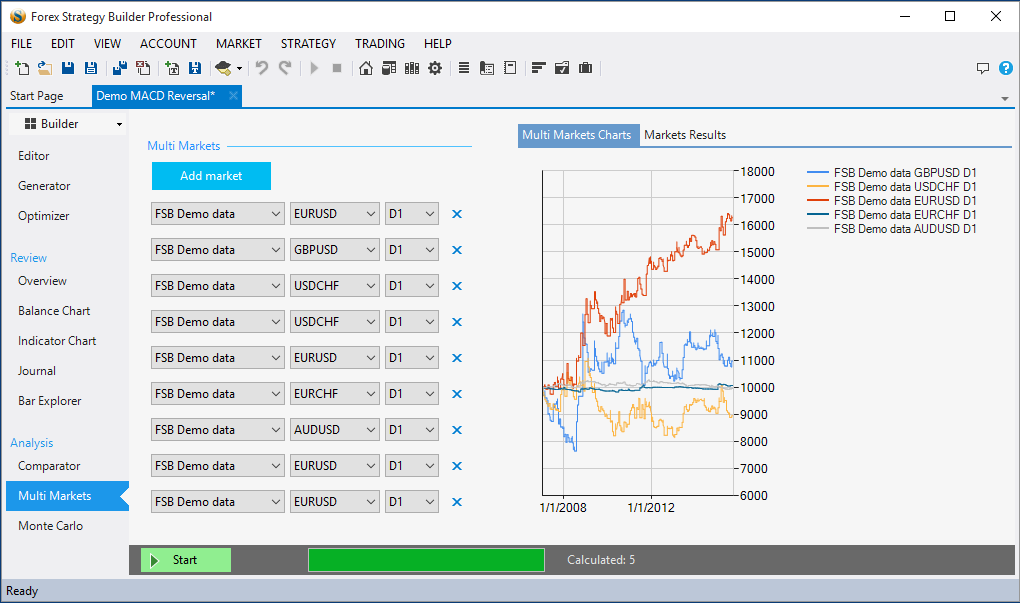Click the USDCHF D1 orange legend entry
Viewport: 1020px width, 603px height.
892,187
